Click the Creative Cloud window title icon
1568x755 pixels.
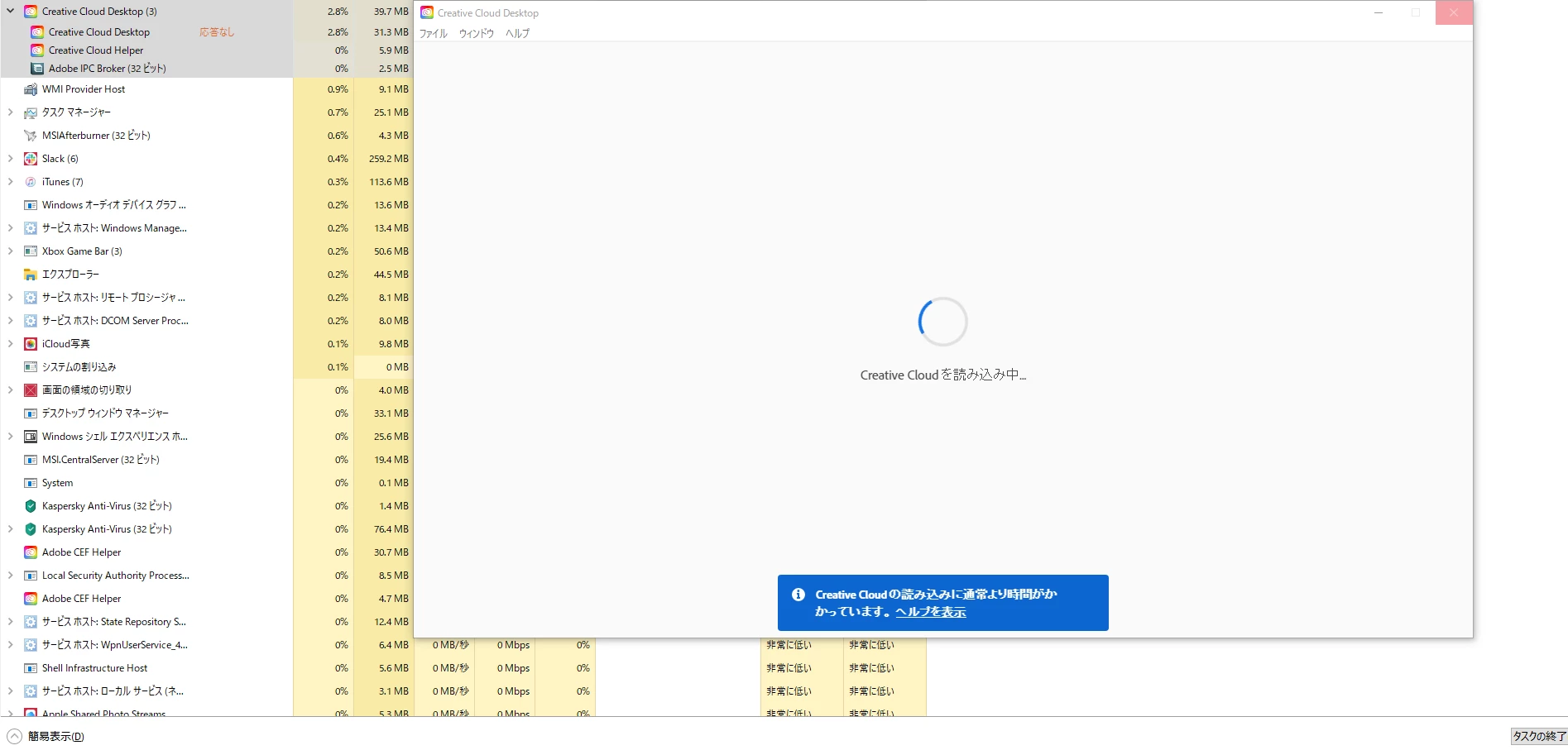click(x=427, y=12)
